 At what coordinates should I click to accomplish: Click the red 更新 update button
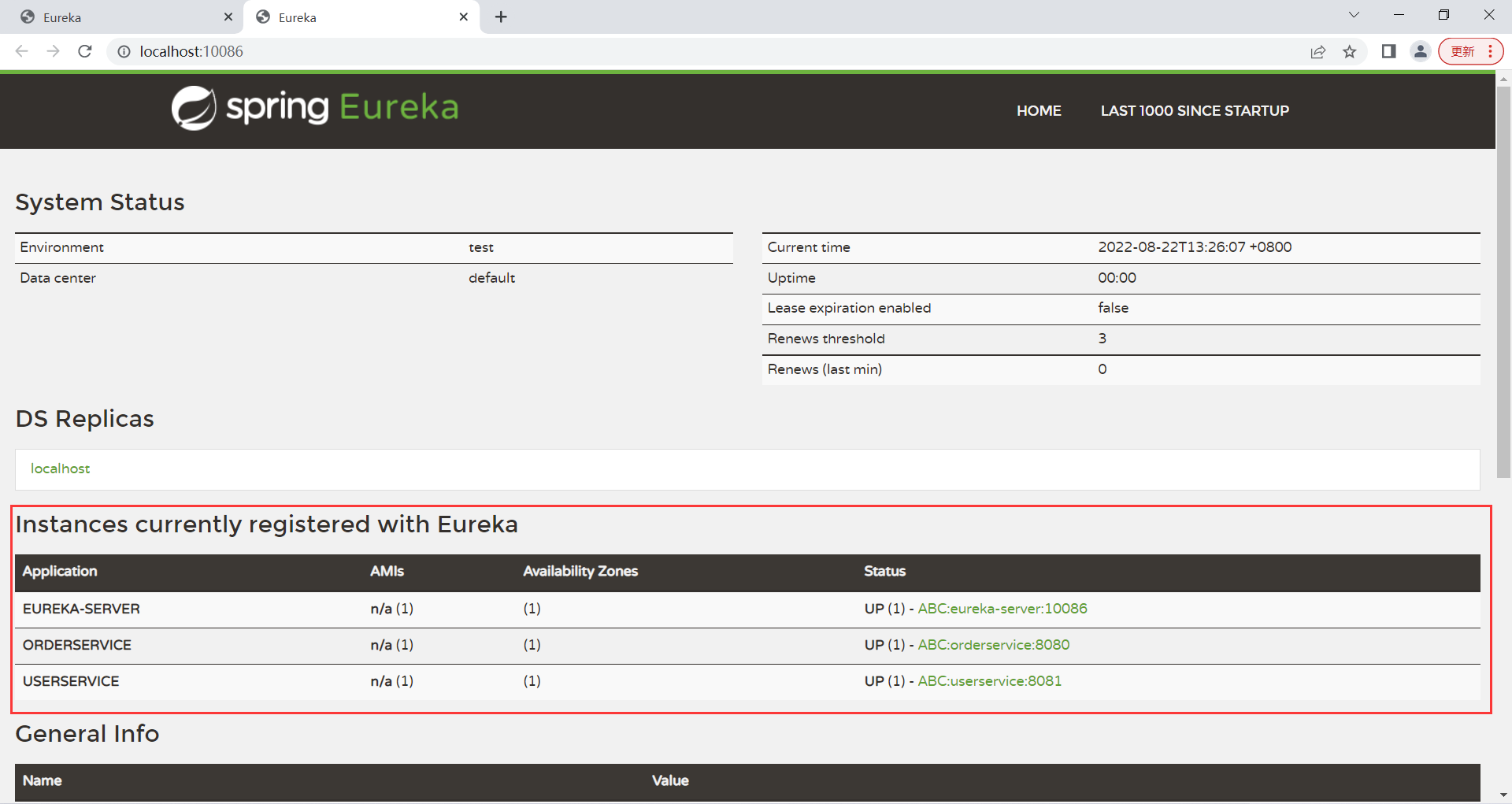[1470, 51]
